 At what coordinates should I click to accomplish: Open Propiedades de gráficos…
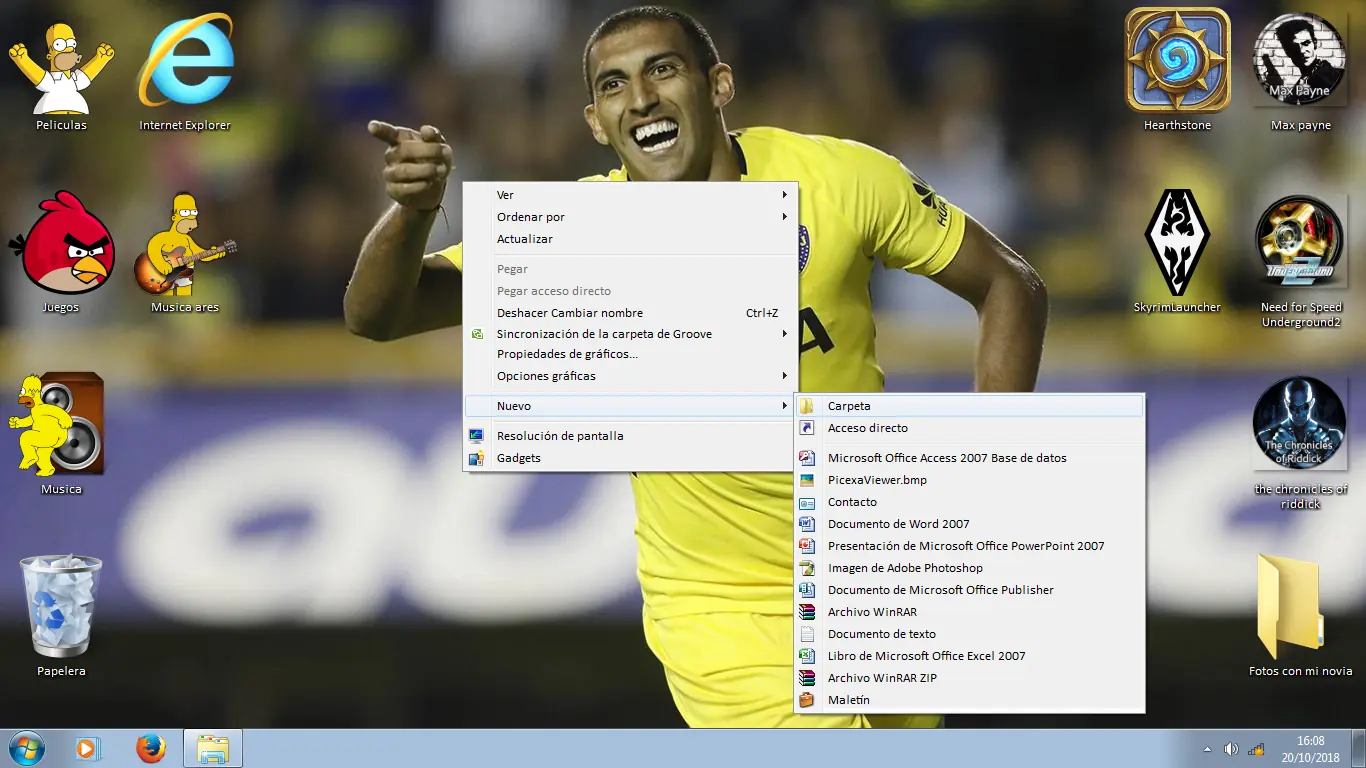630,354
